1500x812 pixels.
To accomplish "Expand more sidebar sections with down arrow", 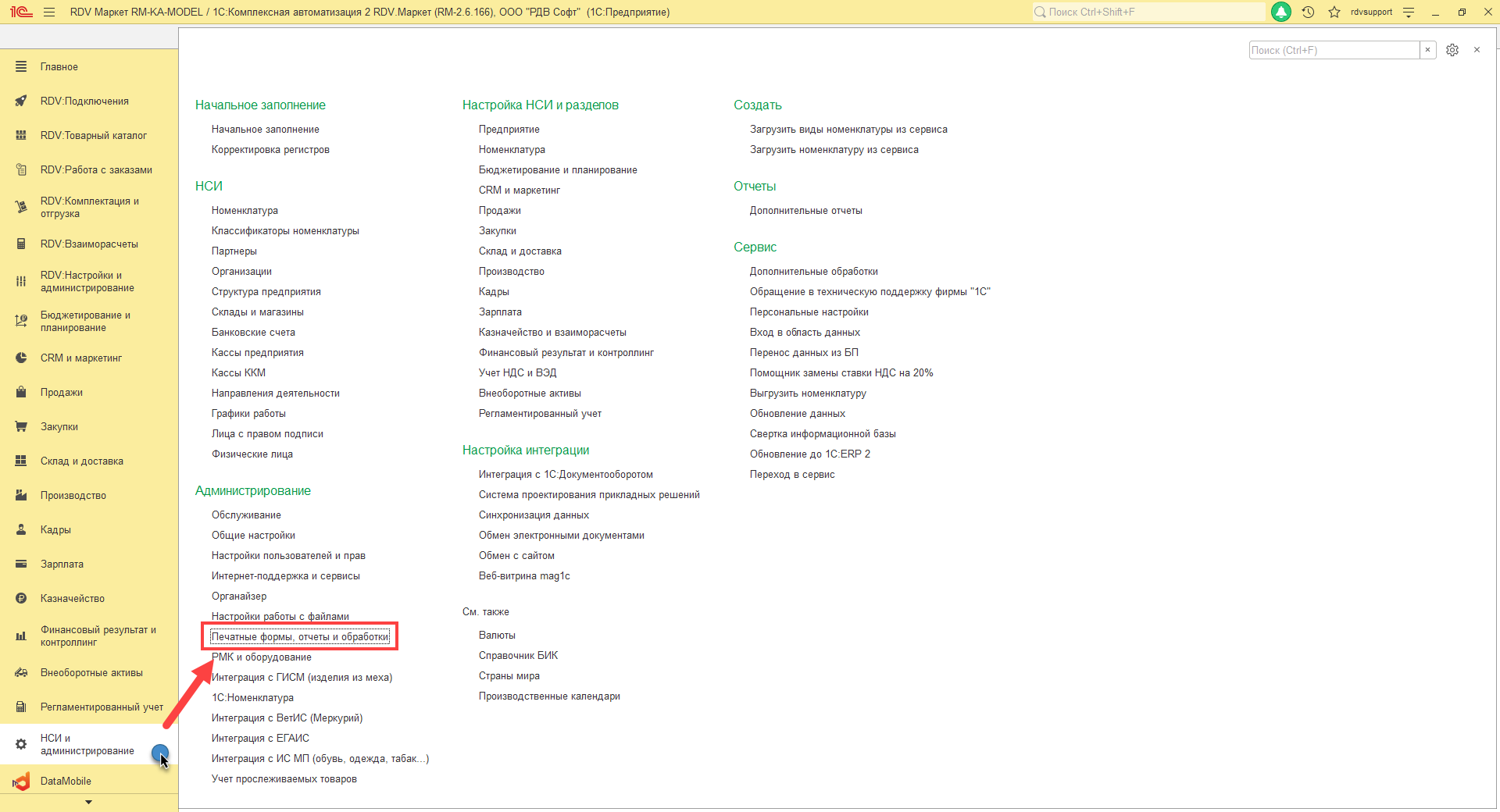I will point(88,803).
